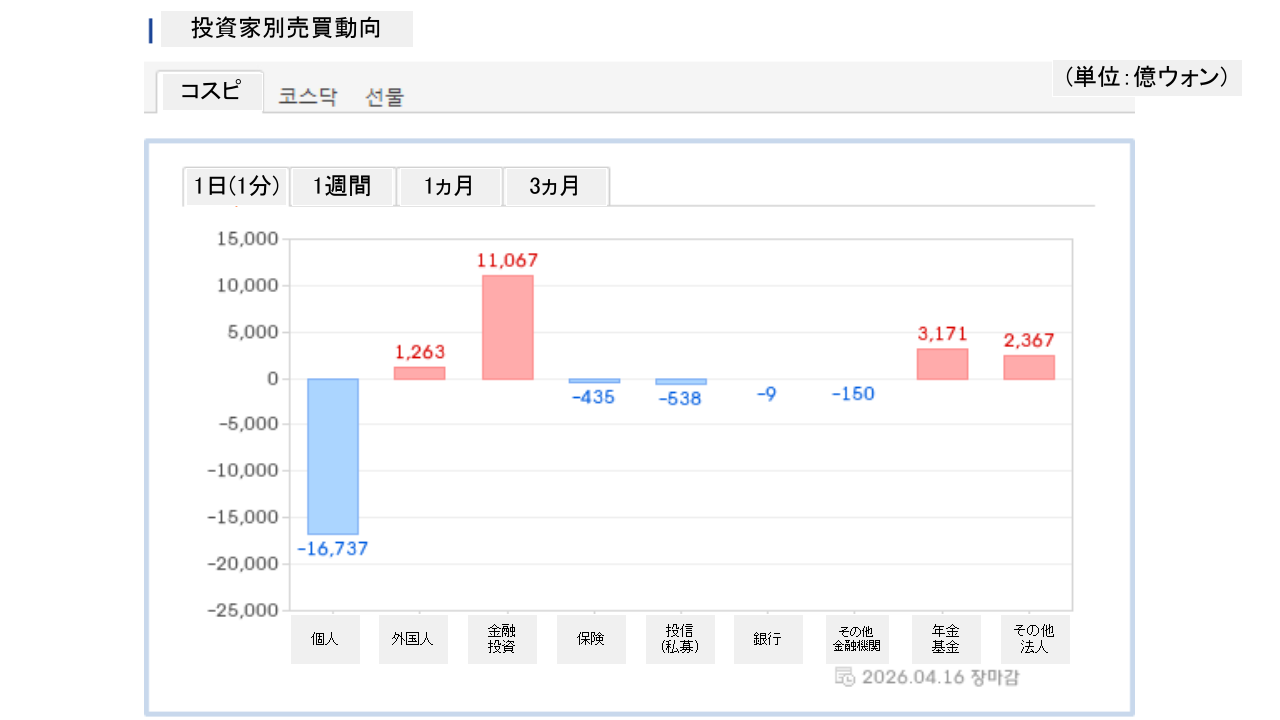Click the 11,067 value label
1280x720 pixels.
point(507,260)
